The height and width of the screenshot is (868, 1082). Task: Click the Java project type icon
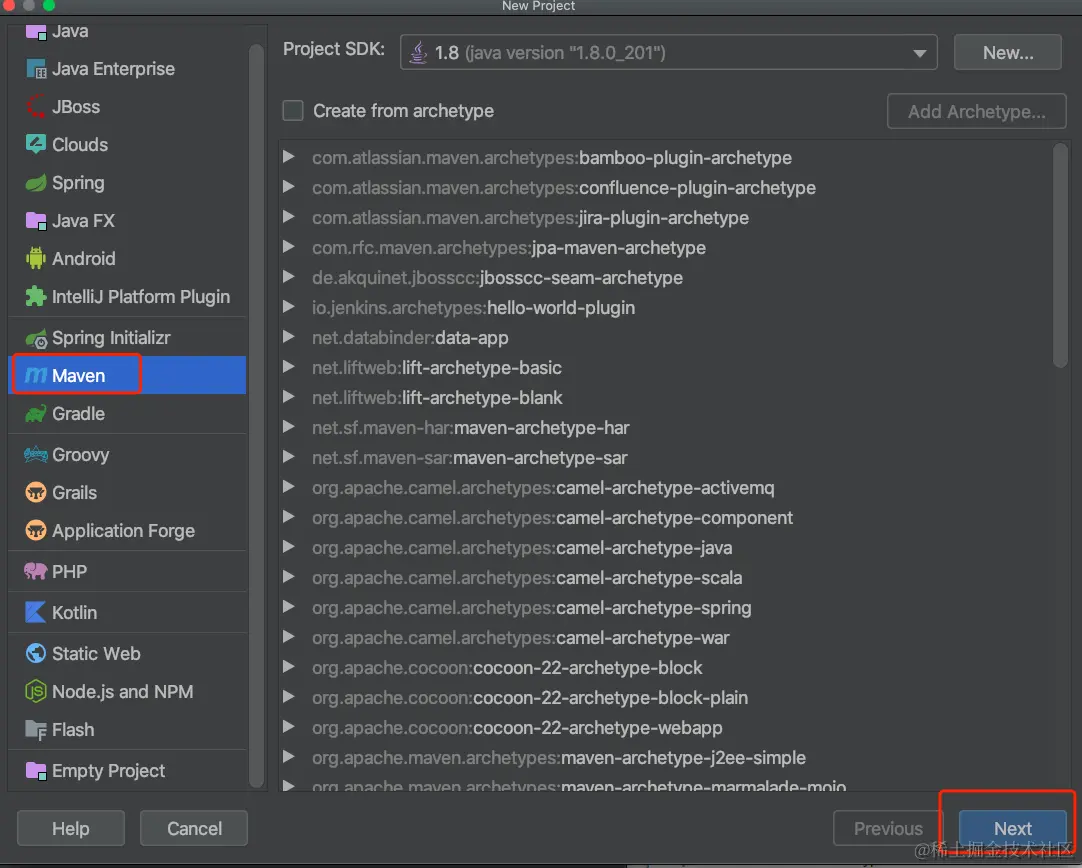[x=35, y=31]
